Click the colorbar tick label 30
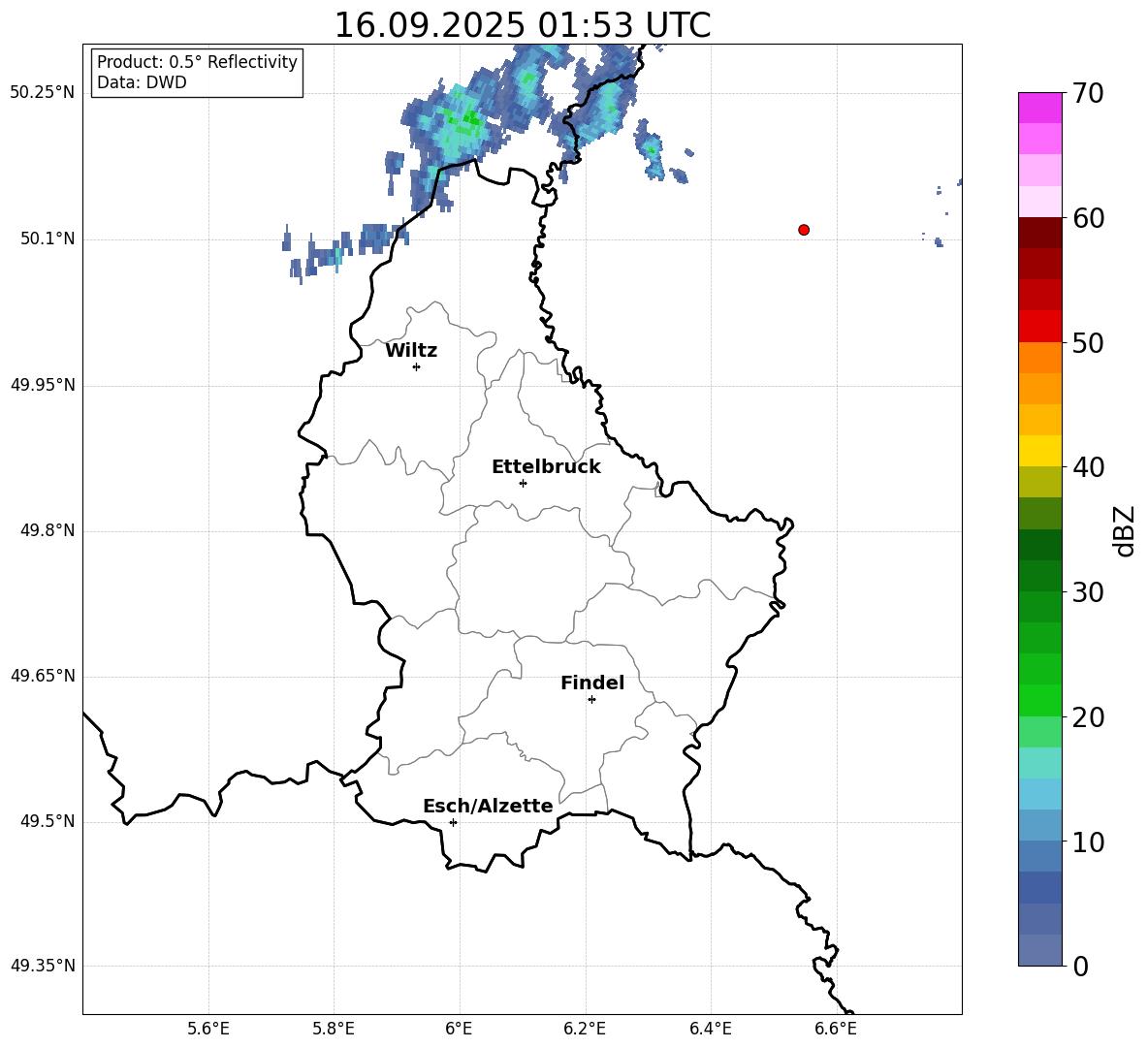The width and height of the screenshot is (1148, 1048). pos(1088,592)
